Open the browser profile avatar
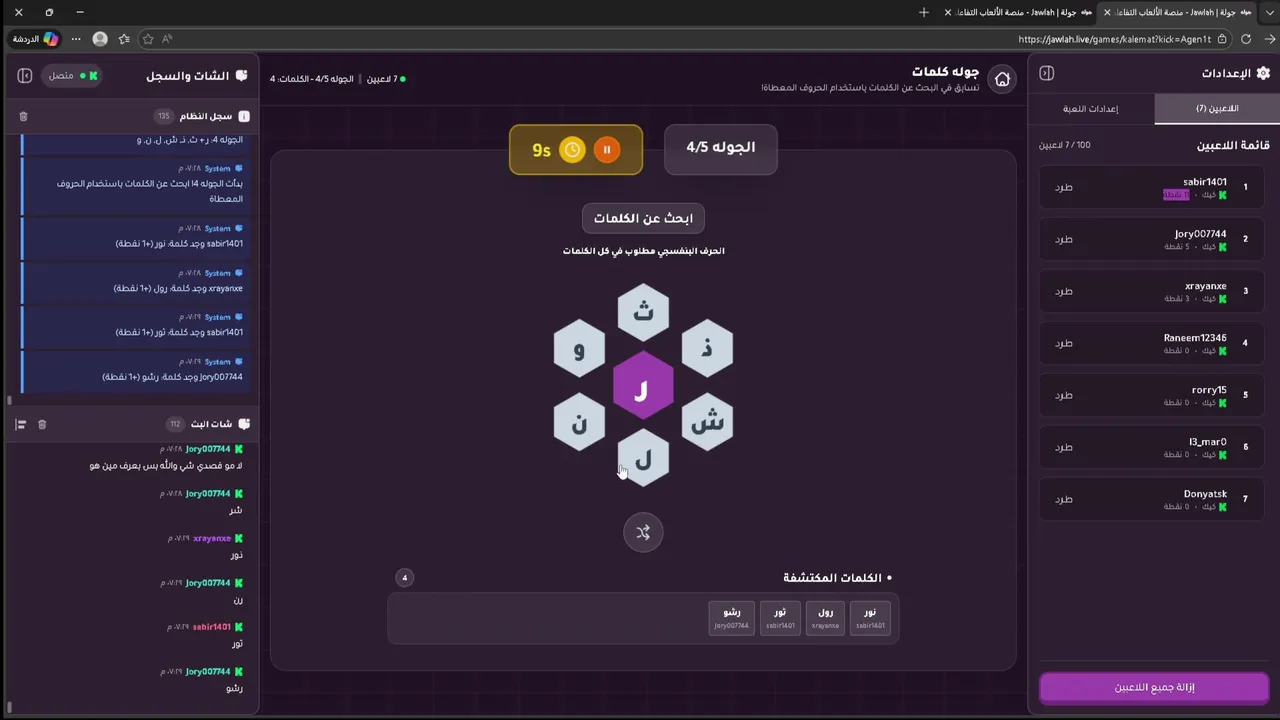 point(100,39)
